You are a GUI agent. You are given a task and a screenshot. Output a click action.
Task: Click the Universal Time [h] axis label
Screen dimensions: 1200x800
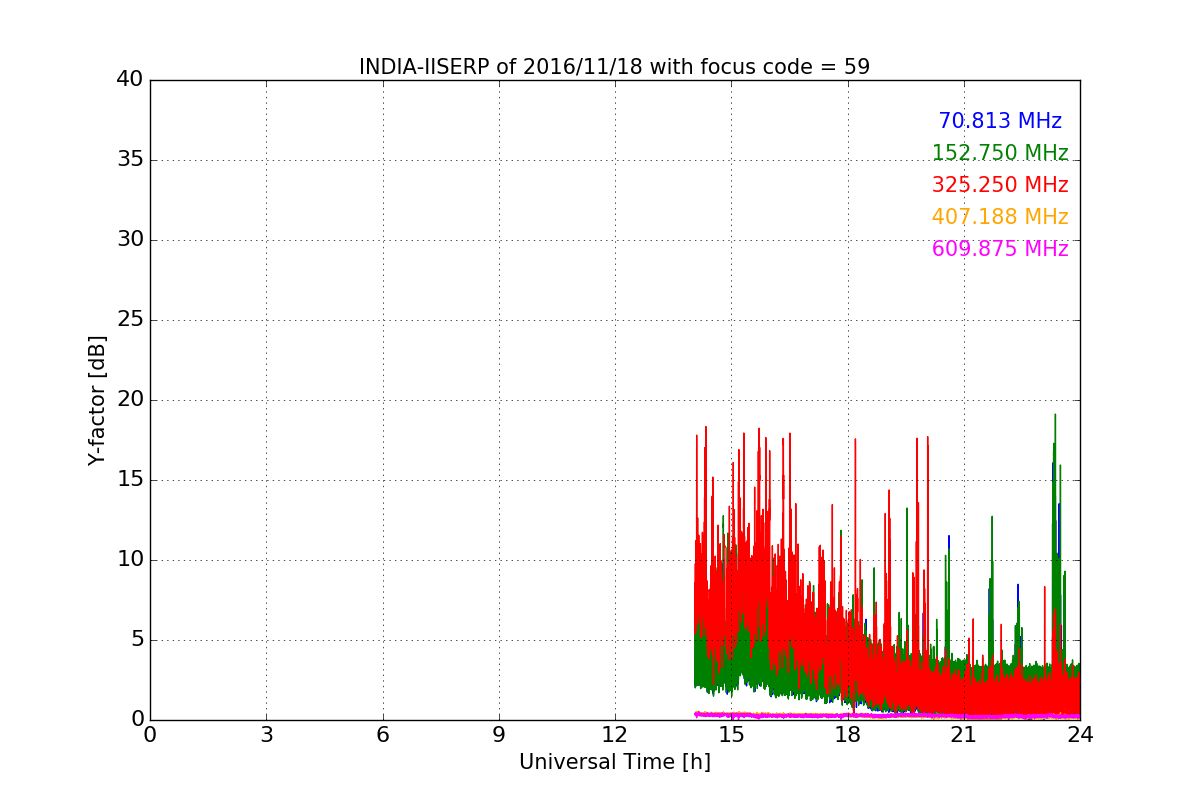click(x=614, y=762)
